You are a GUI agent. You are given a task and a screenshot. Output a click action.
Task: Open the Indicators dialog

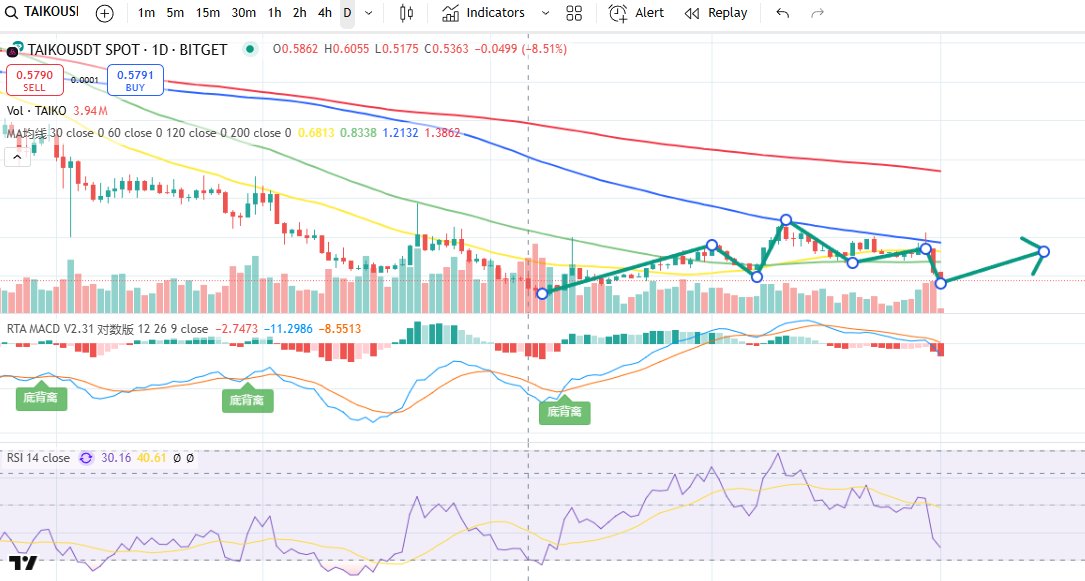tap(483, 12)
